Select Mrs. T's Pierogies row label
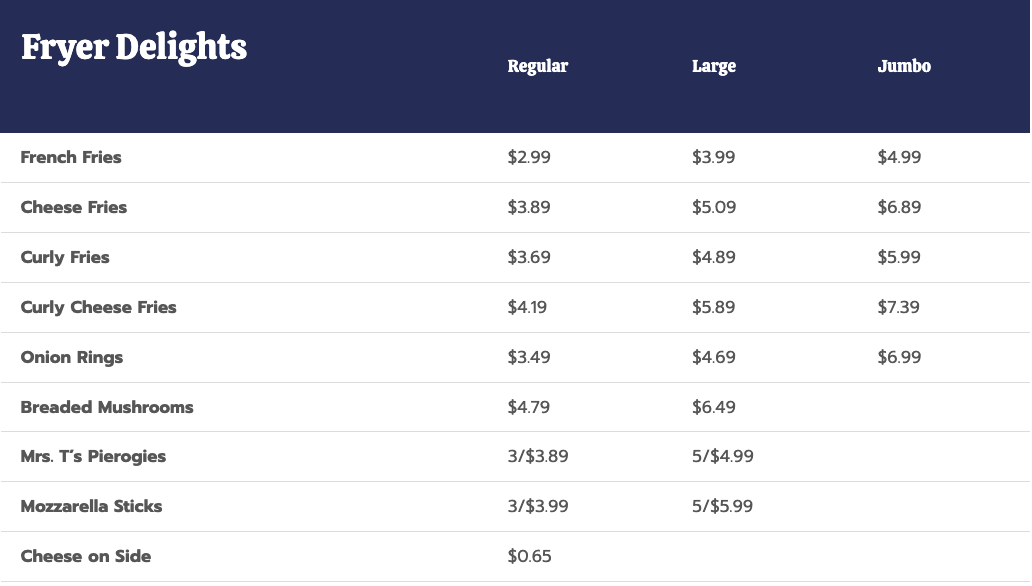 point(93,456)
